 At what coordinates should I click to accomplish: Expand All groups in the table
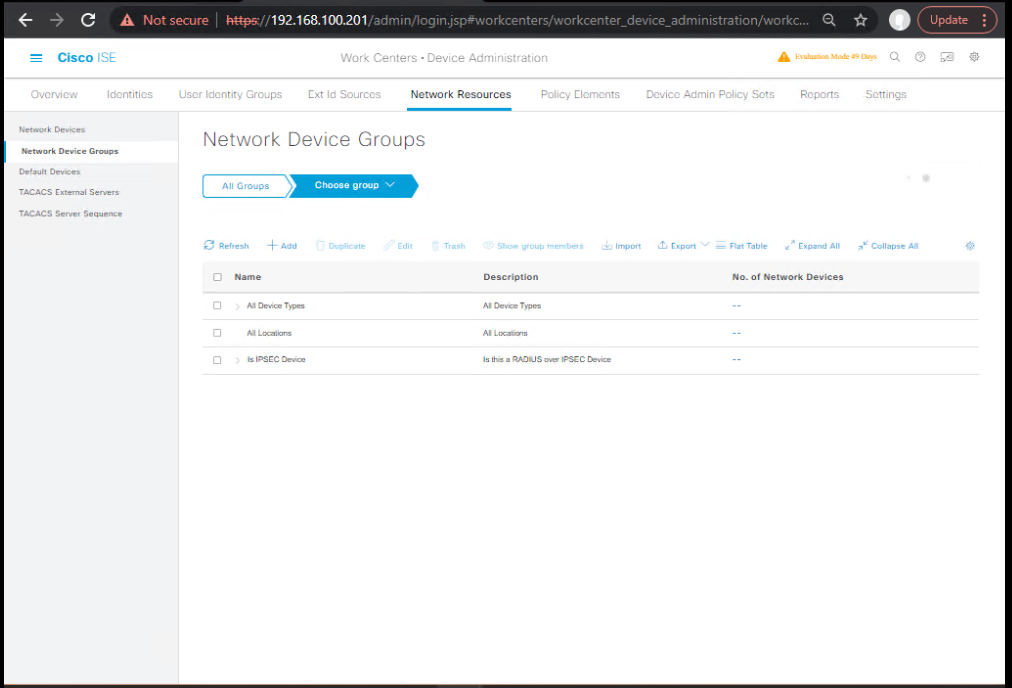tap(813, 246)
